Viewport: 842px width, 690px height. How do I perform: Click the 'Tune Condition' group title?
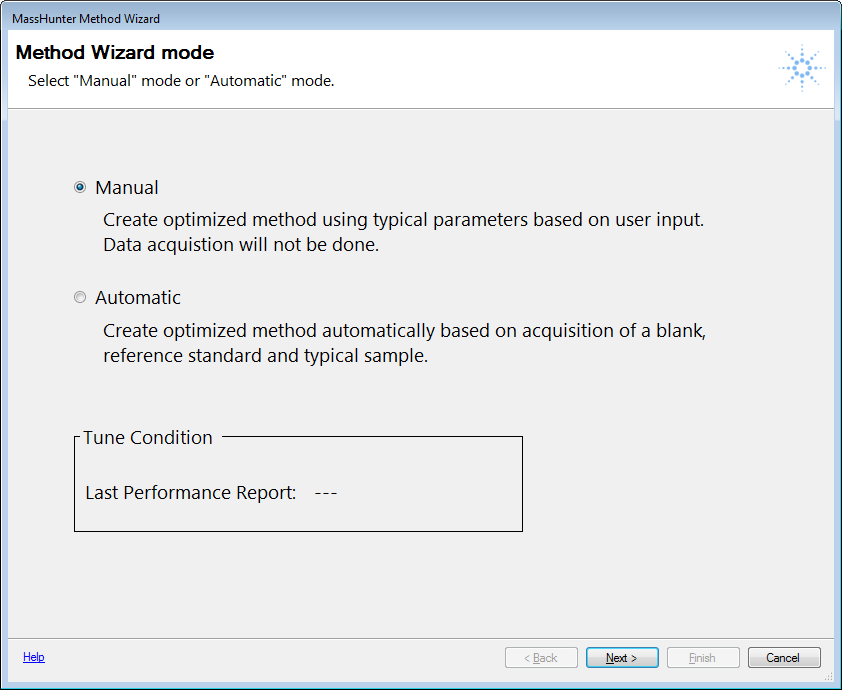click(148, 438)
